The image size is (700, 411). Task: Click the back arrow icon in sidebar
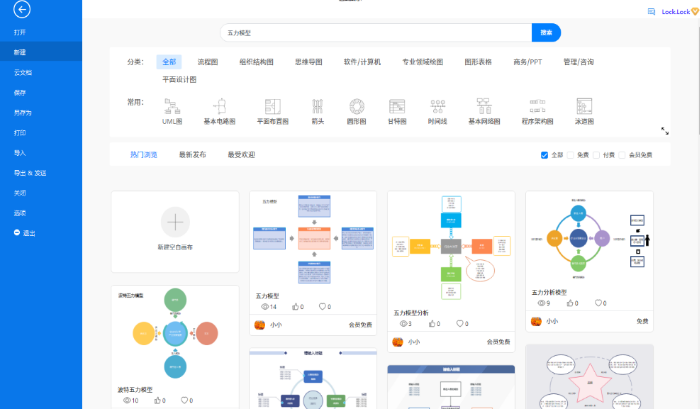[x=22, y=9]
